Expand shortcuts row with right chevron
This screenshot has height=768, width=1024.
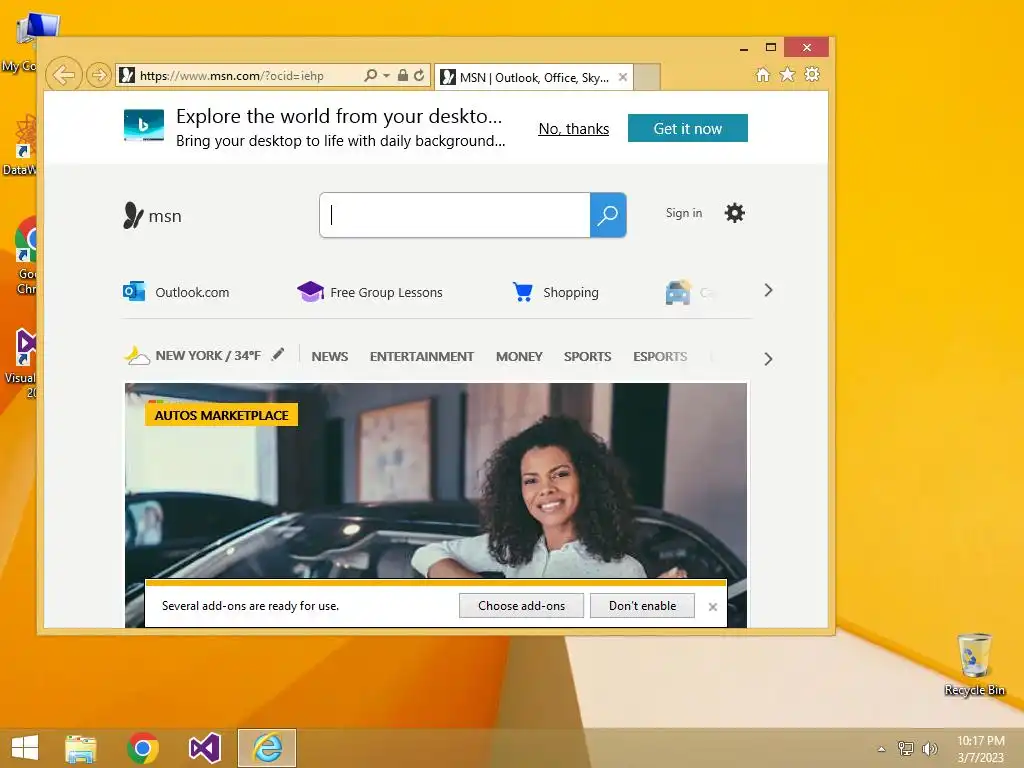click(768, 291)
